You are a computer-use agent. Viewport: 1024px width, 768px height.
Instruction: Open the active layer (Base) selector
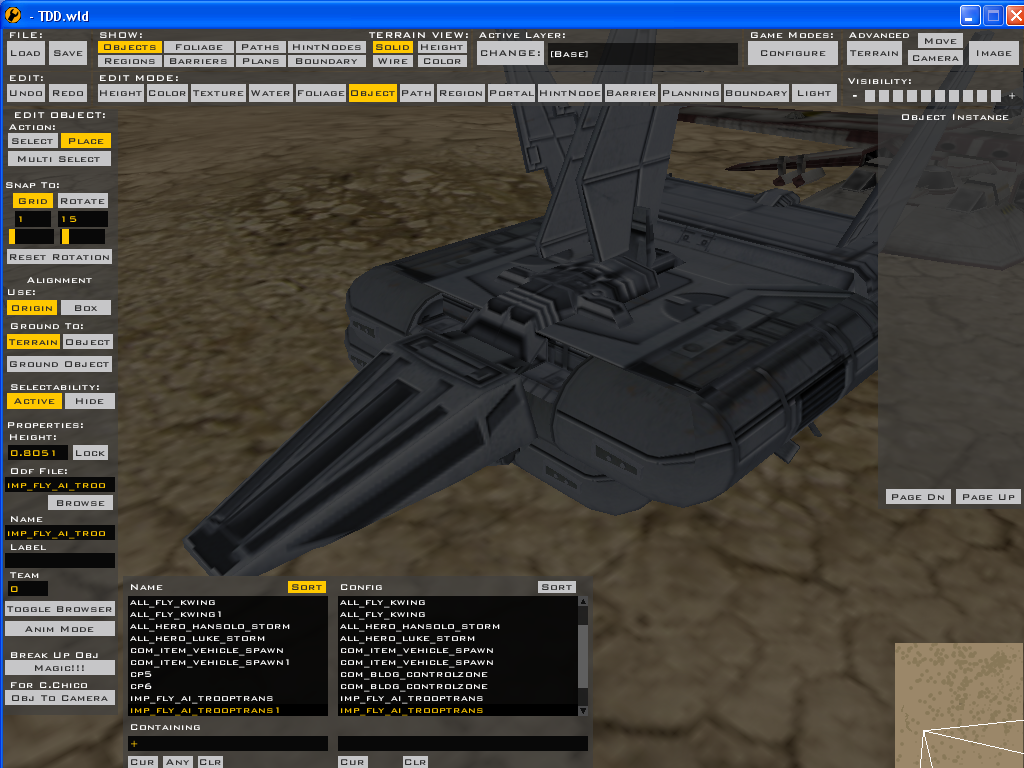(x=640, y=52)
